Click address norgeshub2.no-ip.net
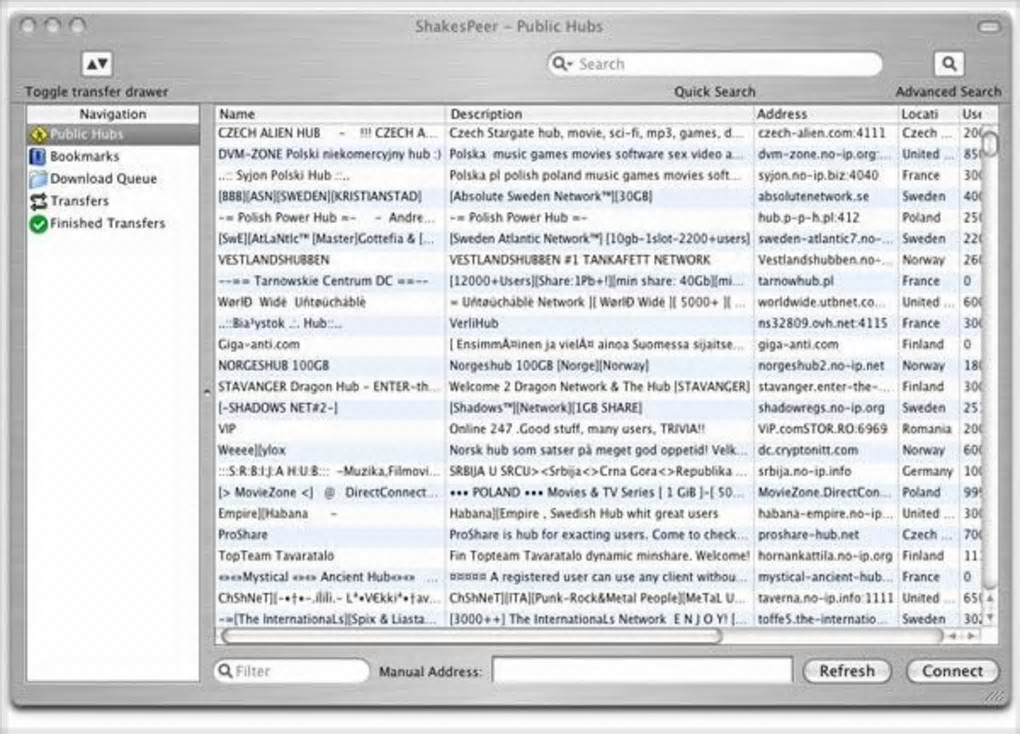 (821, 366)
